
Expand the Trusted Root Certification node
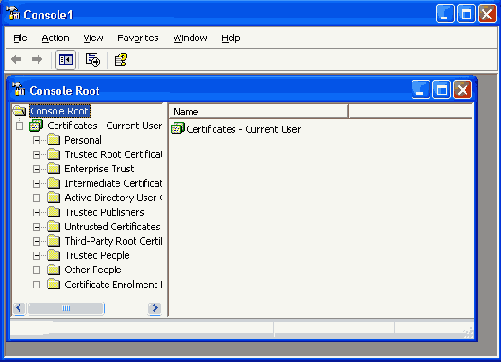tap(36, 155)
